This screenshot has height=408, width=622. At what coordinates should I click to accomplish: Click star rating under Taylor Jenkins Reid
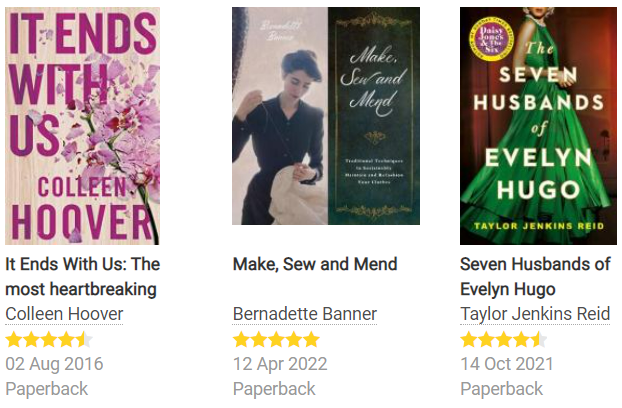click(x=504, y=340)
